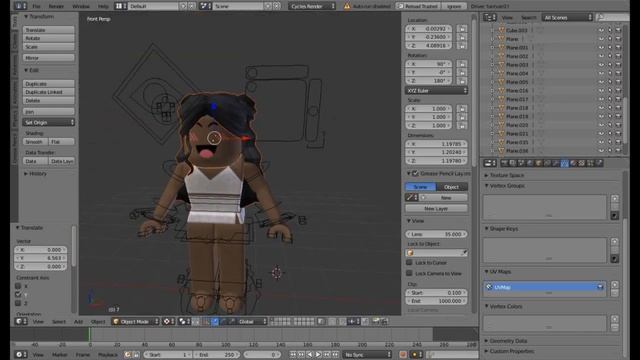This screenshot has height=360, width=640.
Task: Click the Lock to Object eyedropper icon
Action: pyautogui.click(x=464, y=253)
